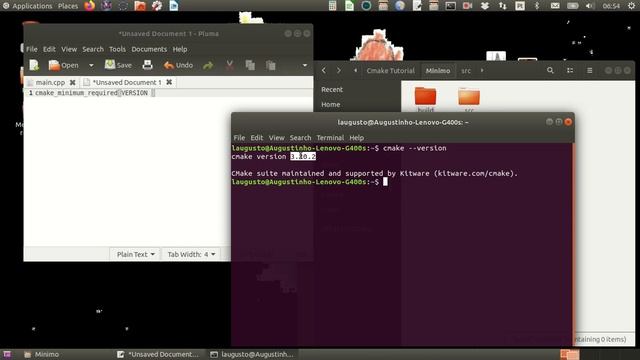Open the file manager launcher in top panel
The height and width of the screenshot is (360, 640).
pos(140,5)
